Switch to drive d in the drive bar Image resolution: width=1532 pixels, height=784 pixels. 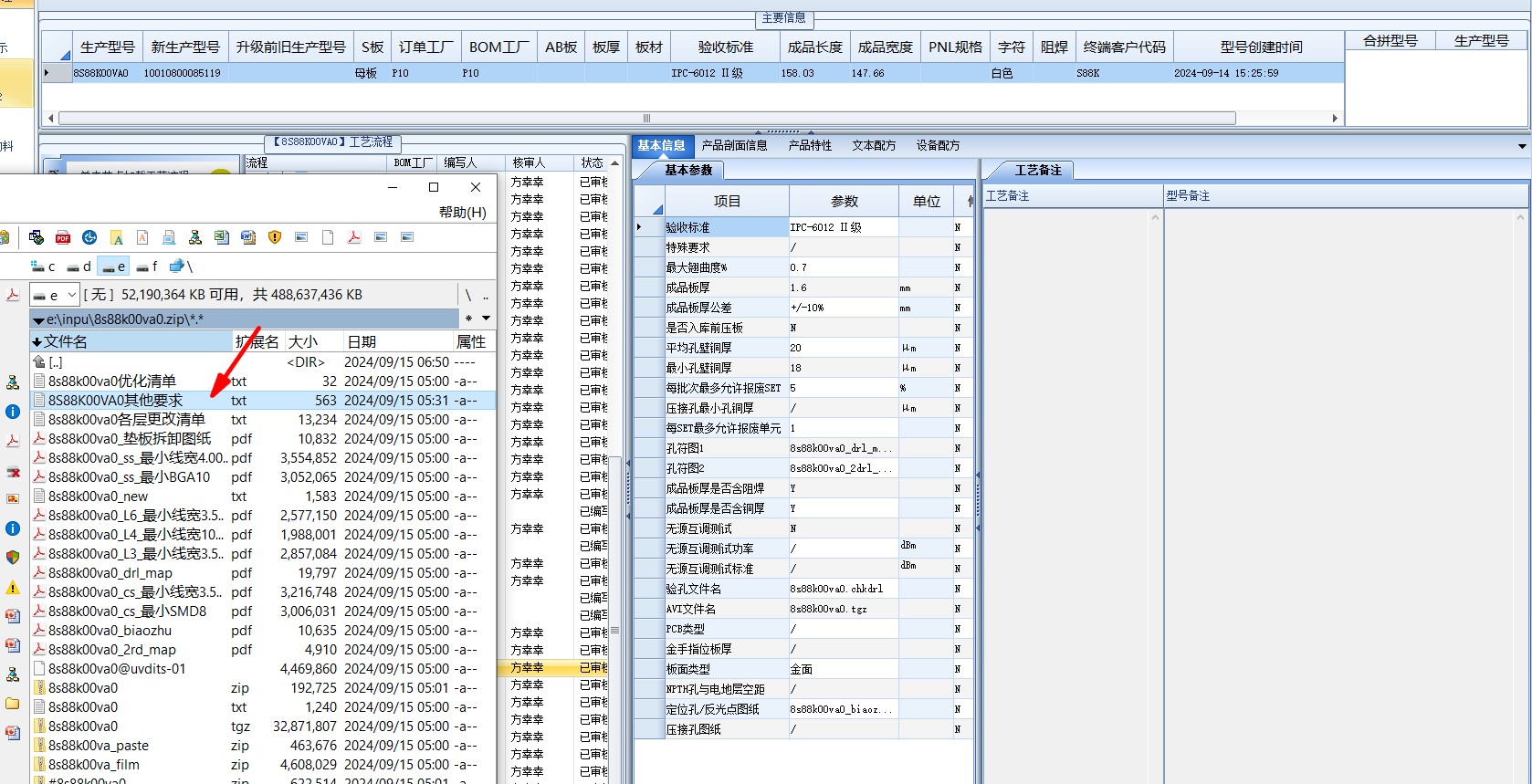click(79, 267)
